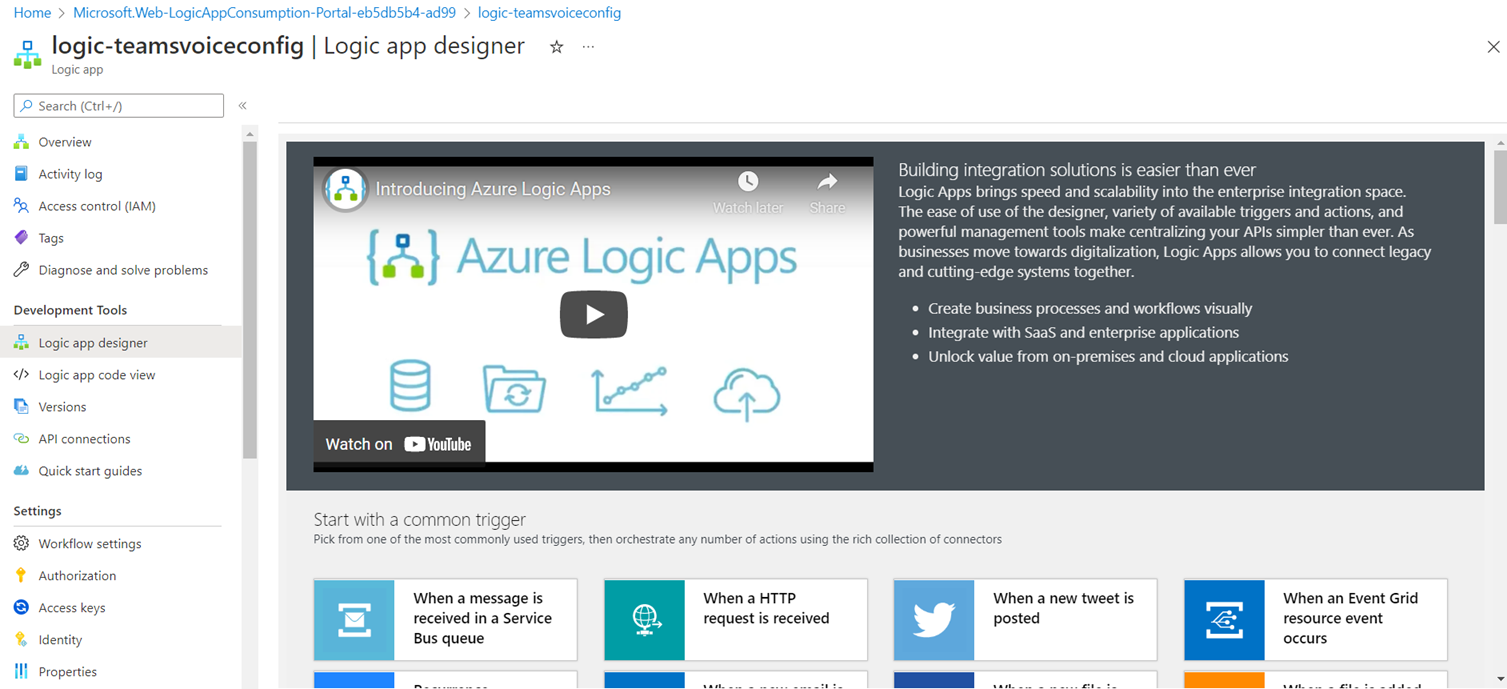Open Workflow settings gear item
Image resolution: width=1507 pixels, height=689 pixels.
[90, 544]
